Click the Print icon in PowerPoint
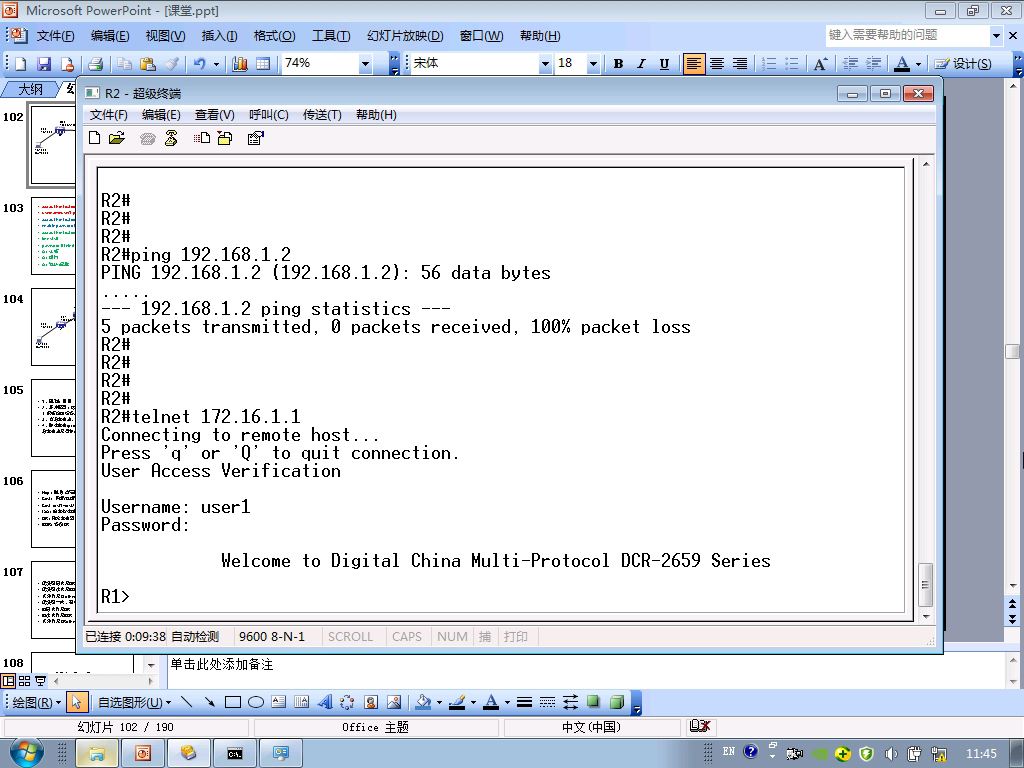 coord(96,63)
